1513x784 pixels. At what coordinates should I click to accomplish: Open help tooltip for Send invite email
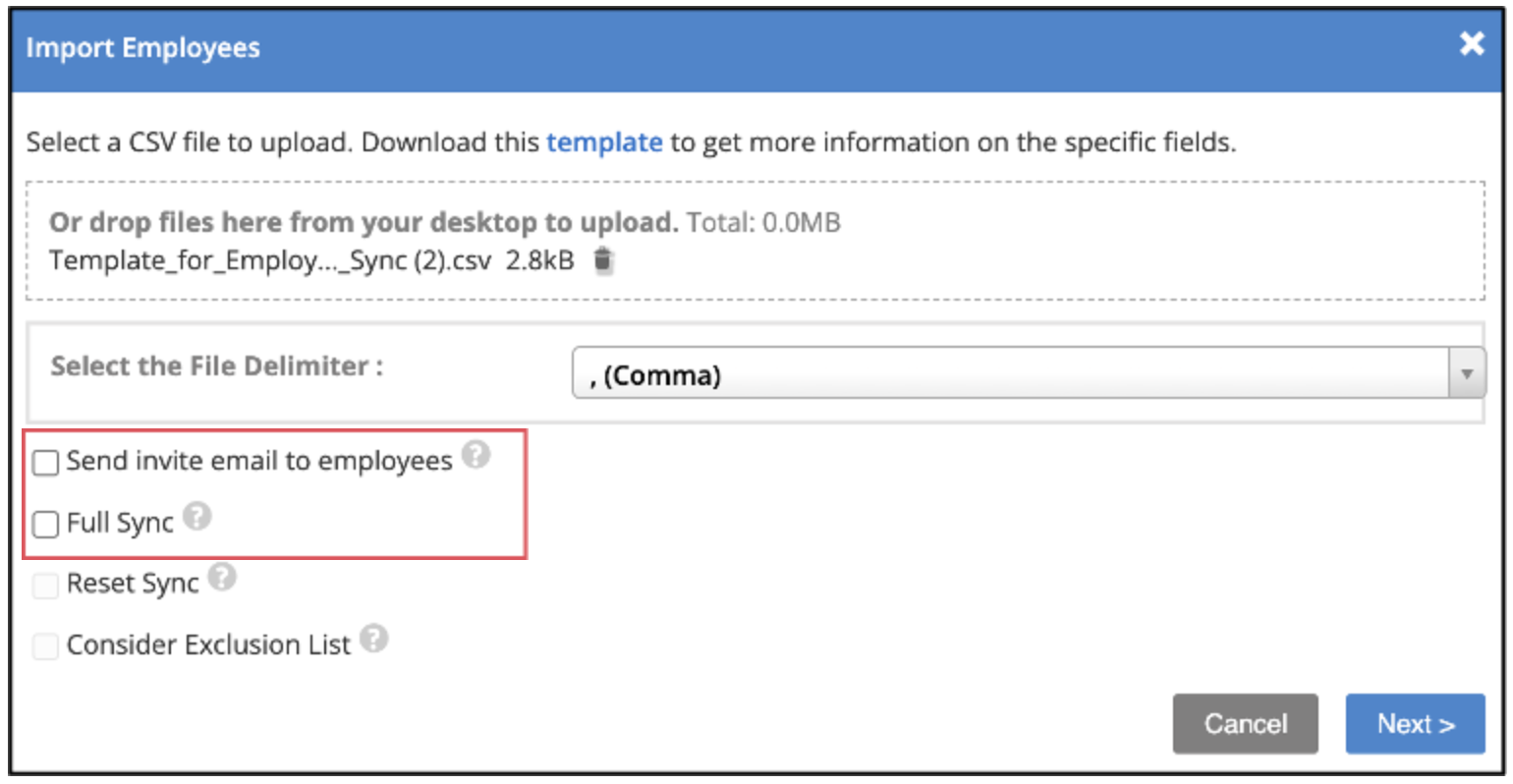tap(476, 455)
